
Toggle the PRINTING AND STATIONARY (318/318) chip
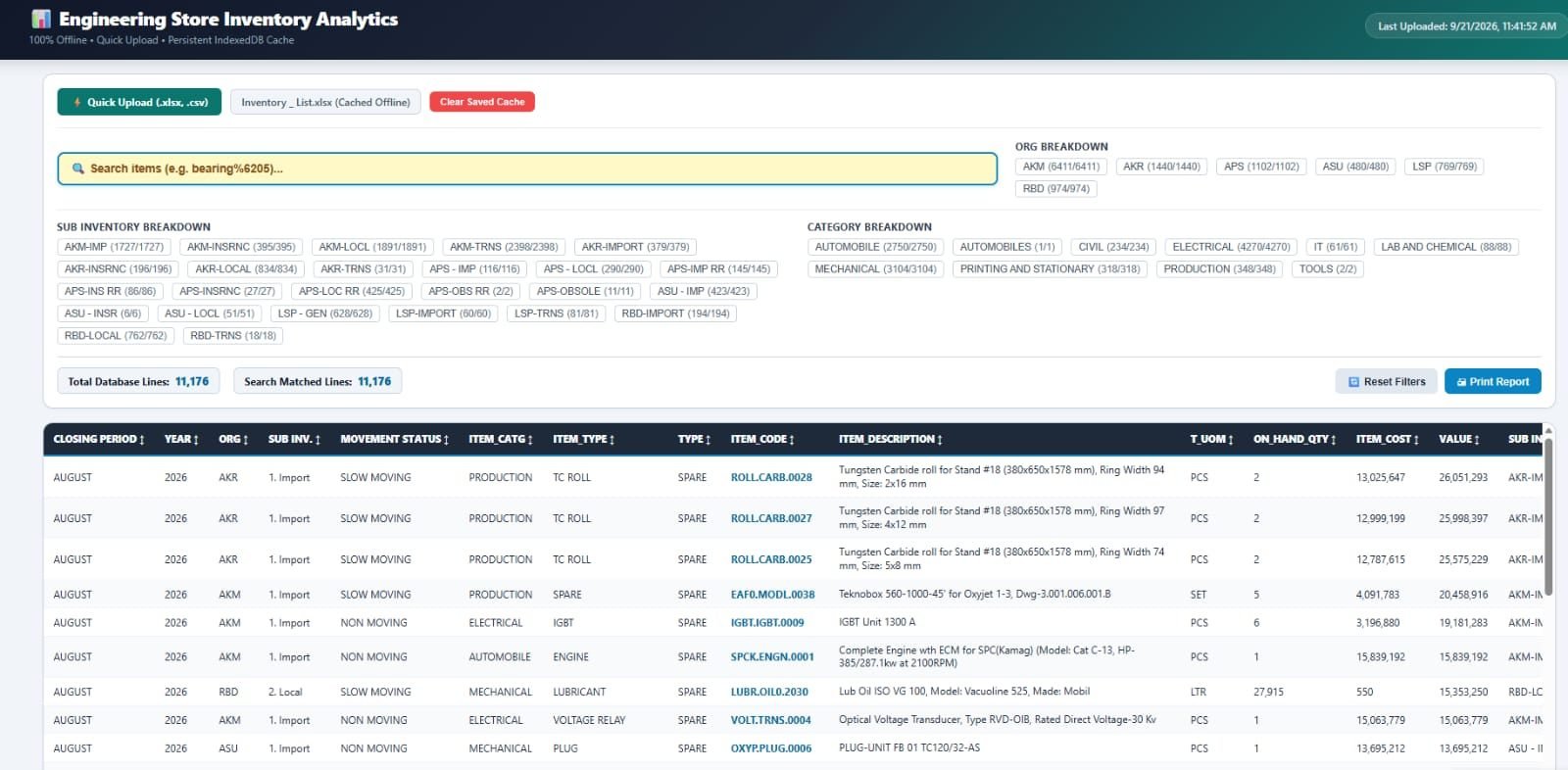click(x=1050, y=268)
